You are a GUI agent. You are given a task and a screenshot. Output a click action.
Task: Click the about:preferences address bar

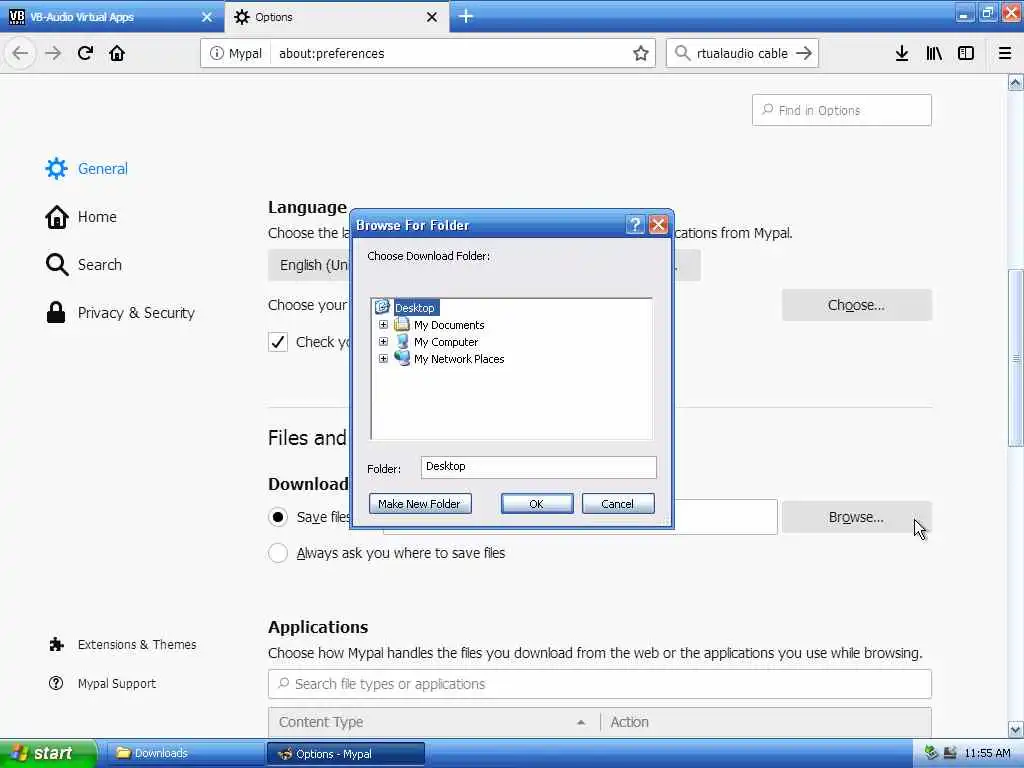[x=451, y=54]
